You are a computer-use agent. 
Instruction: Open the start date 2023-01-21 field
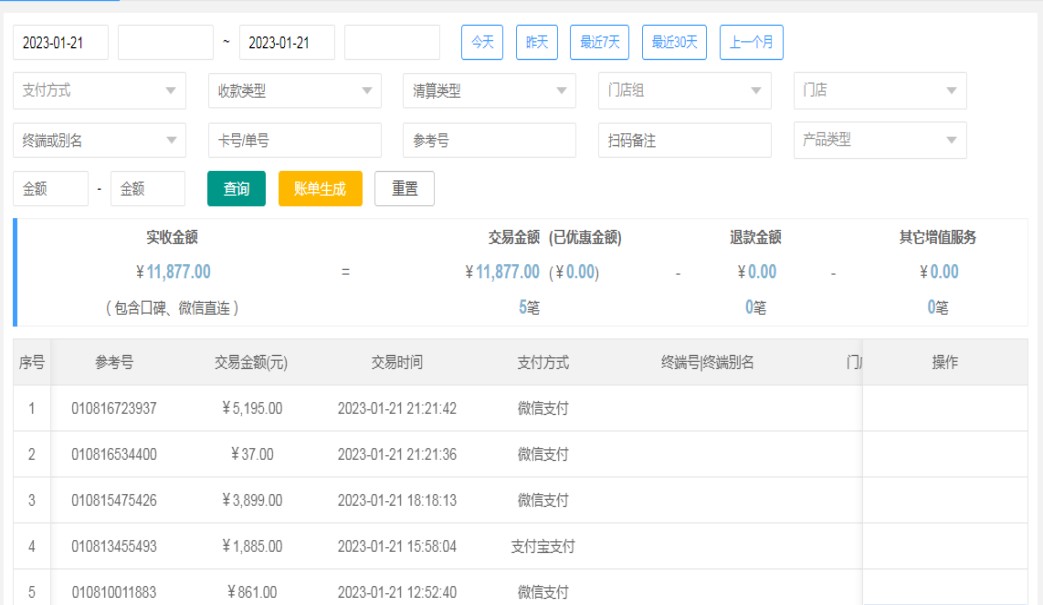[x=60, y=43]
